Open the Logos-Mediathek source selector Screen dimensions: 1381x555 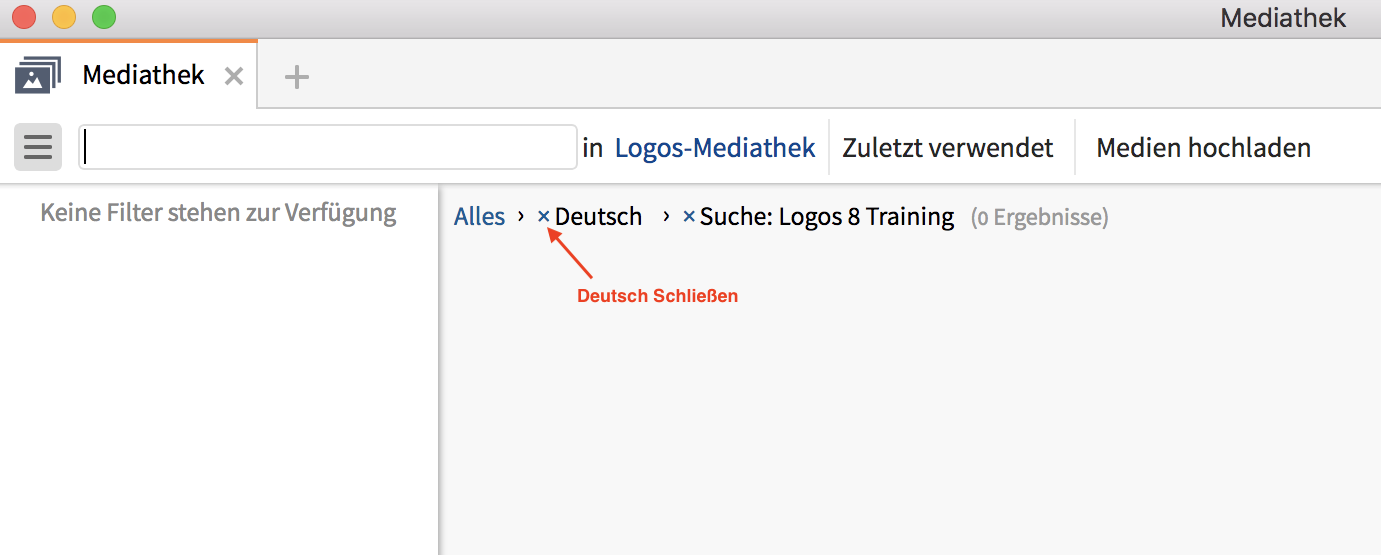point(715,148)
